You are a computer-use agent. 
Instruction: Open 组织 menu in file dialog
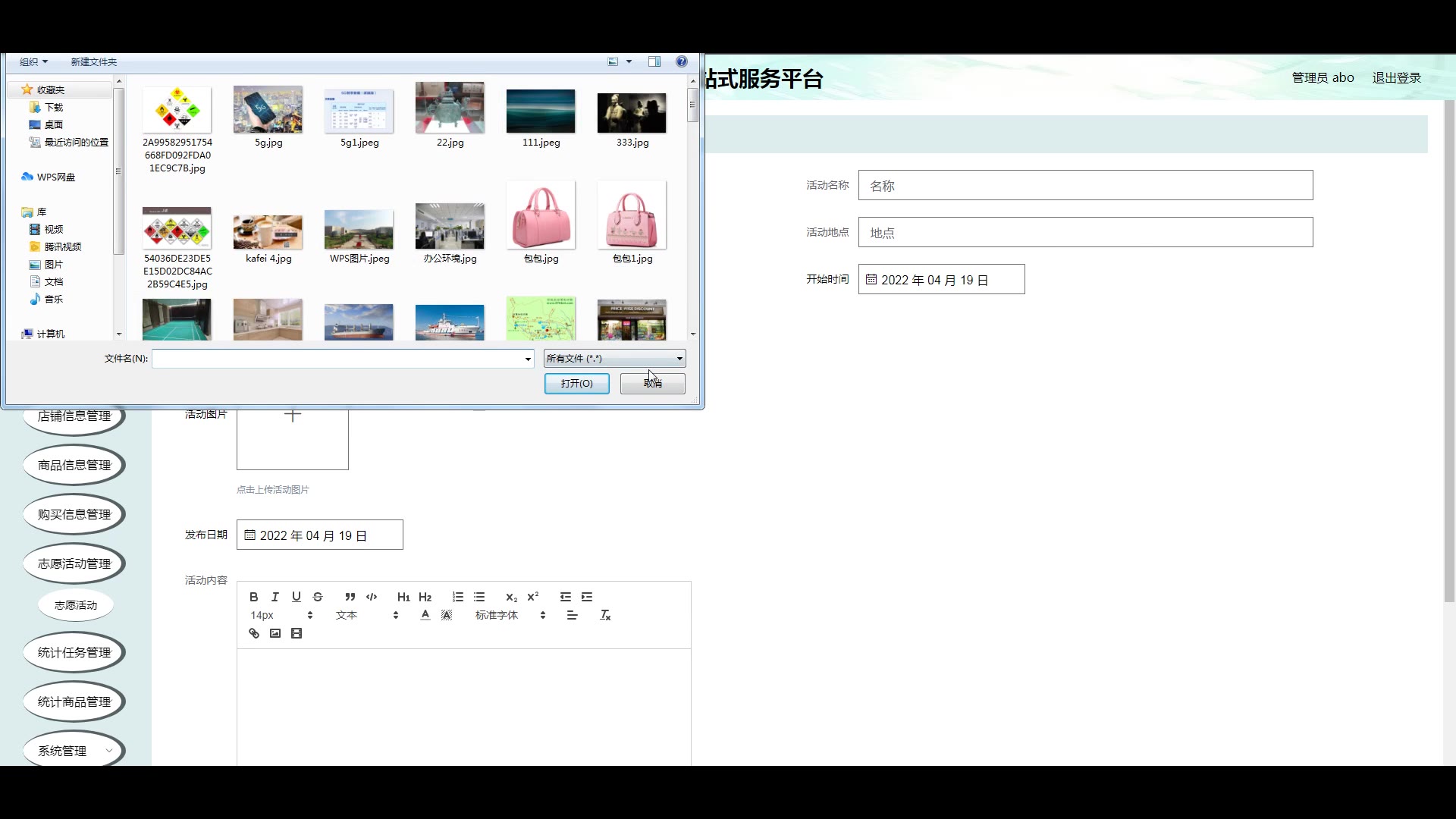click(33, 61)
